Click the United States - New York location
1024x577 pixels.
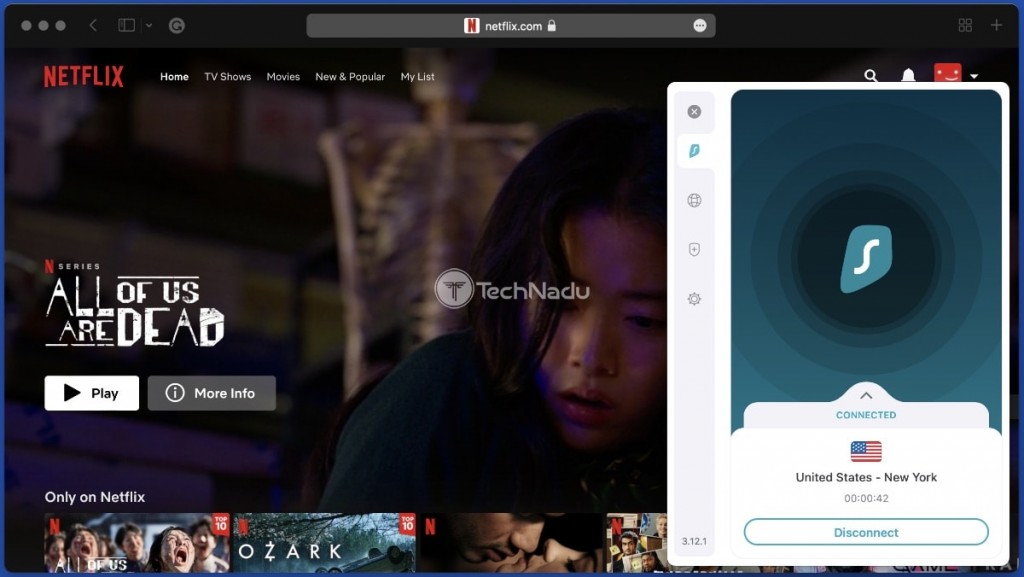(866, 477)
